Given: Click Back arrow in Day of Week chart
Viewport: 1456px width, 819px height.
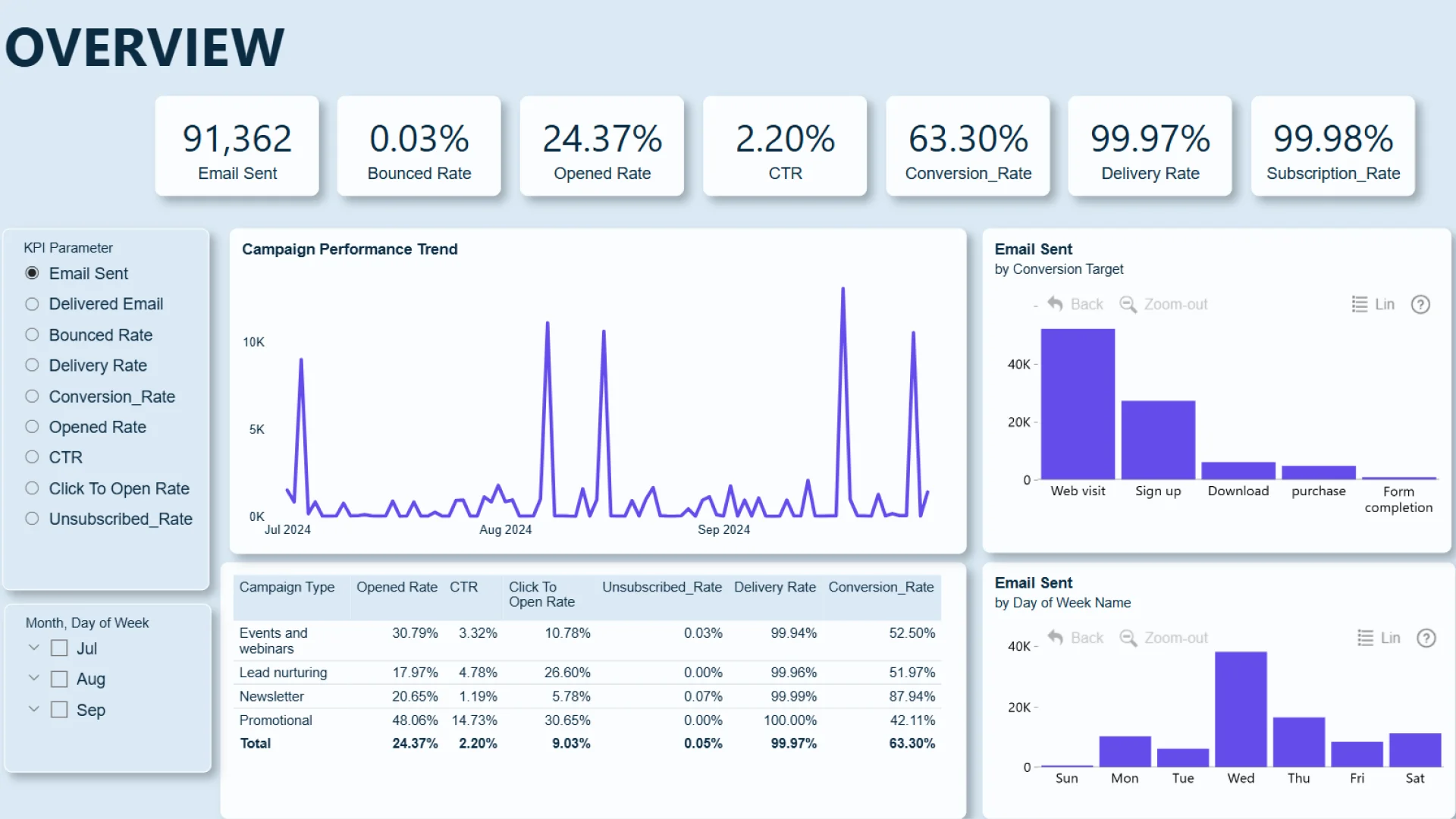Looking at the screenshot, I should click(x=1055, y=638).
